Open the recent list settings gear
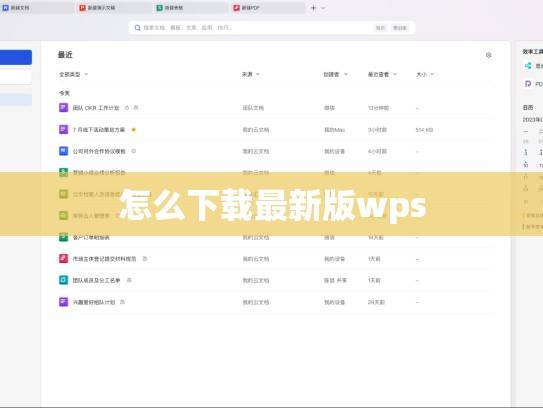Screen dimensions: 543x408 tap(489, 55)
